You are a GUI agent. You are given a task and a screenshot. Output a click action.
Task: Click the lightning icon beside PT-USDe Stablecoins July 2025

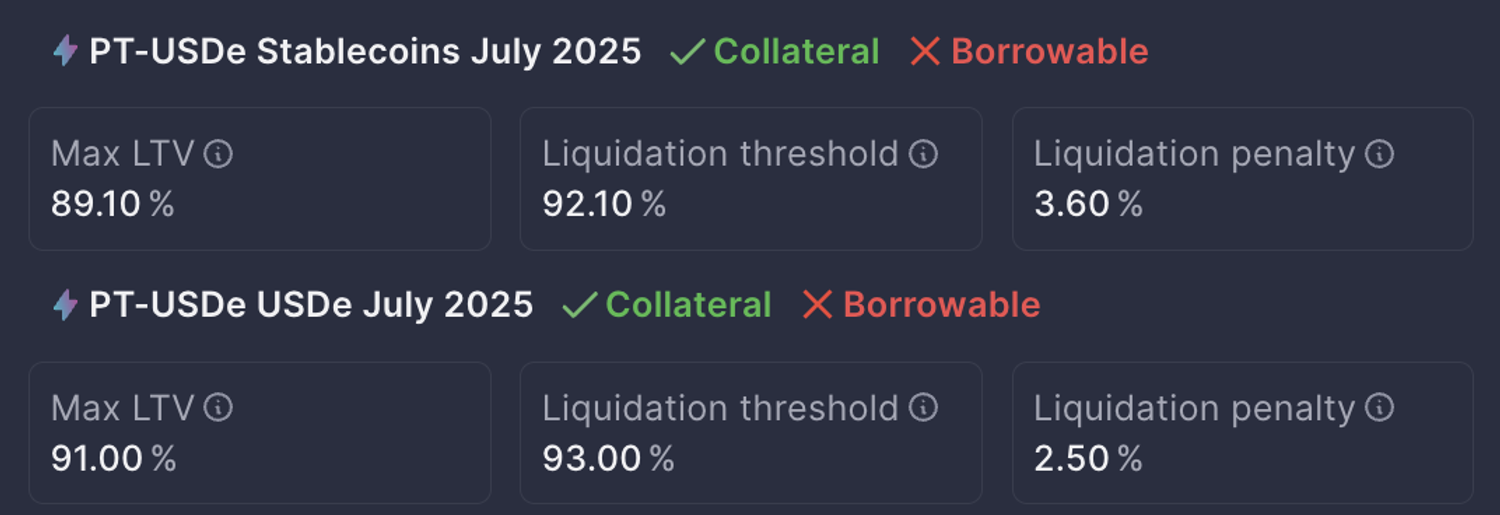tap(65, 51)
